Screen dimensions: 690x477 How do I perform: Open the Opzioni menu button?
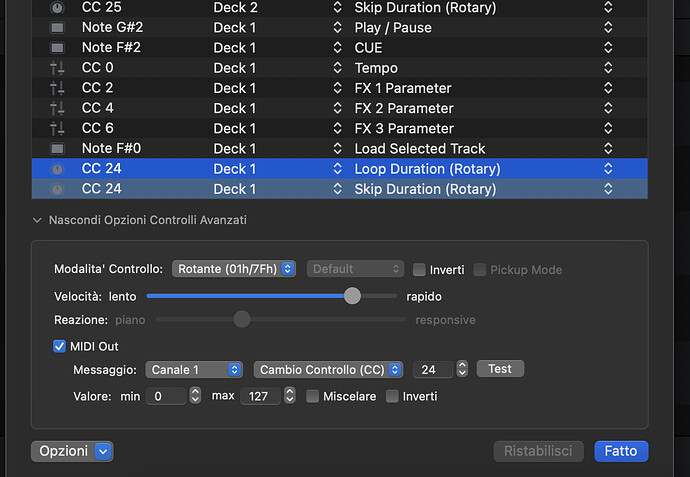tap(72, 451)
